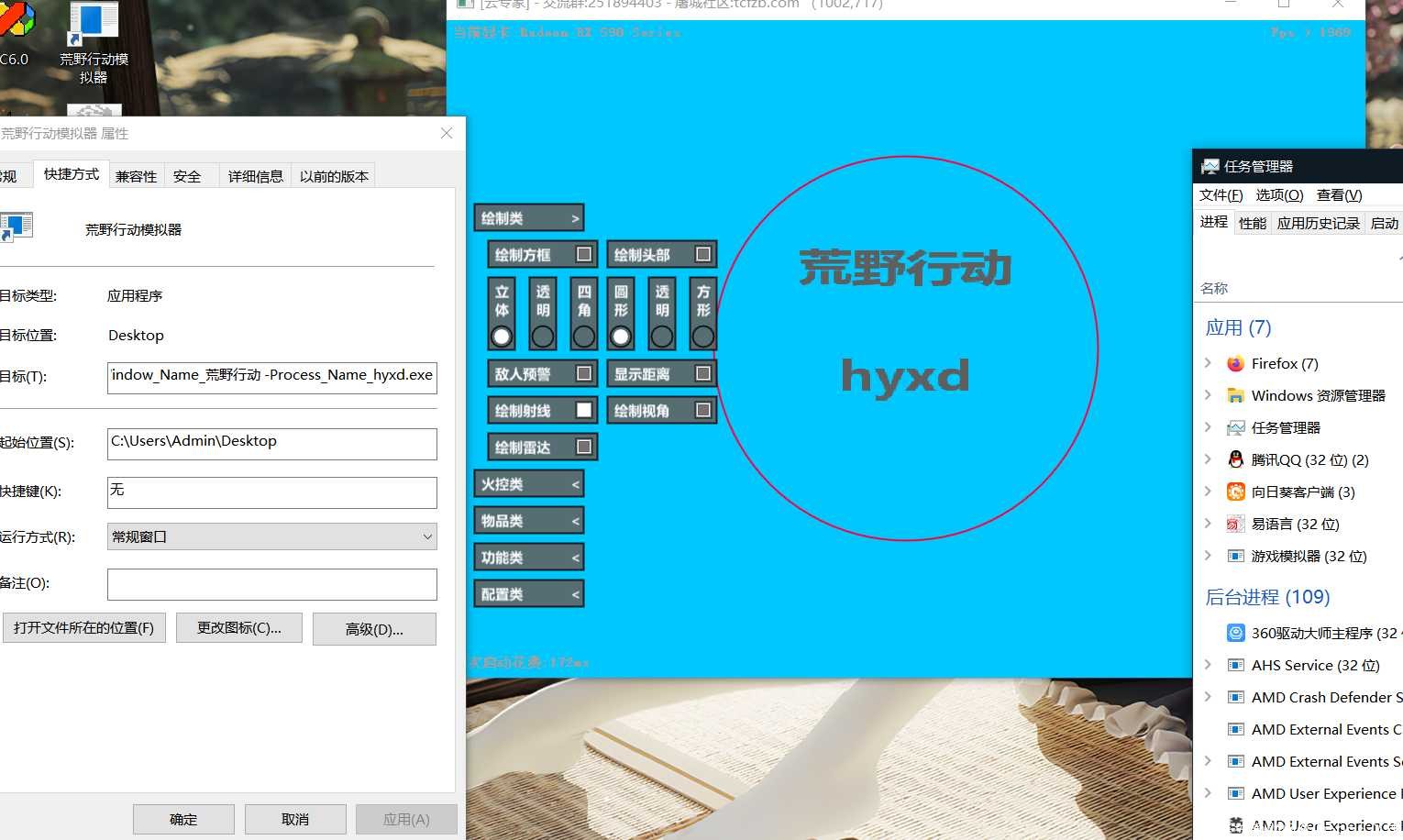Click the 易语言 icon in the process list
Viewport: 1403px width, 840px height.
point(1236,524)
